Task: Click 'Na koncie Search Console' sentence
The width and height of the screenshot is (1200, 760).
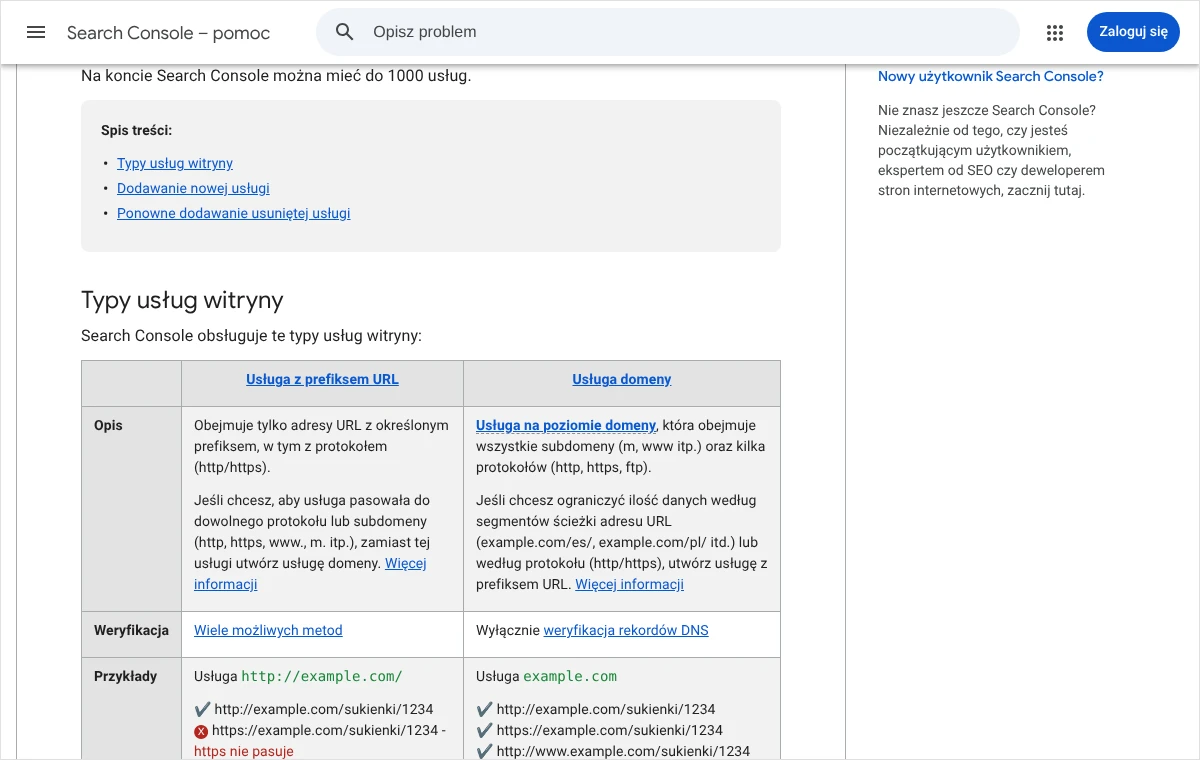Action: (x=276, y=76)
